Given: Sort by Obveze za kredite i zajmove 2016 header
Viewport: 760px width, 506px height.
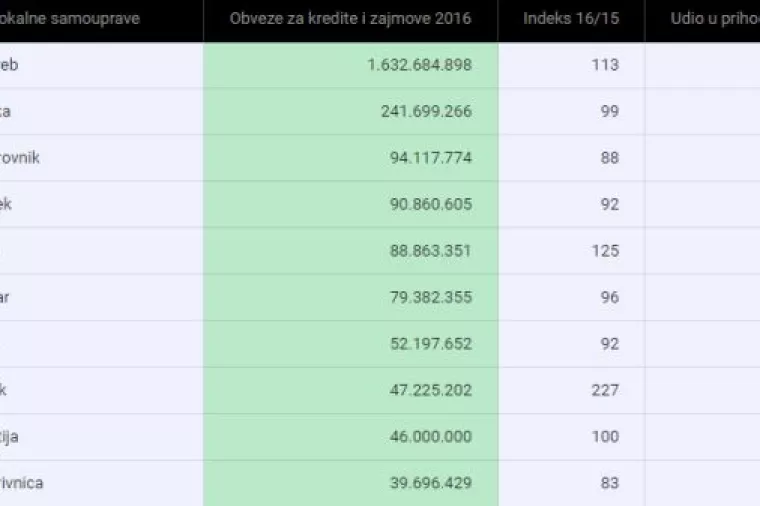Looking at the screenshot, I should pyautogui.click(x=350, y=19).
